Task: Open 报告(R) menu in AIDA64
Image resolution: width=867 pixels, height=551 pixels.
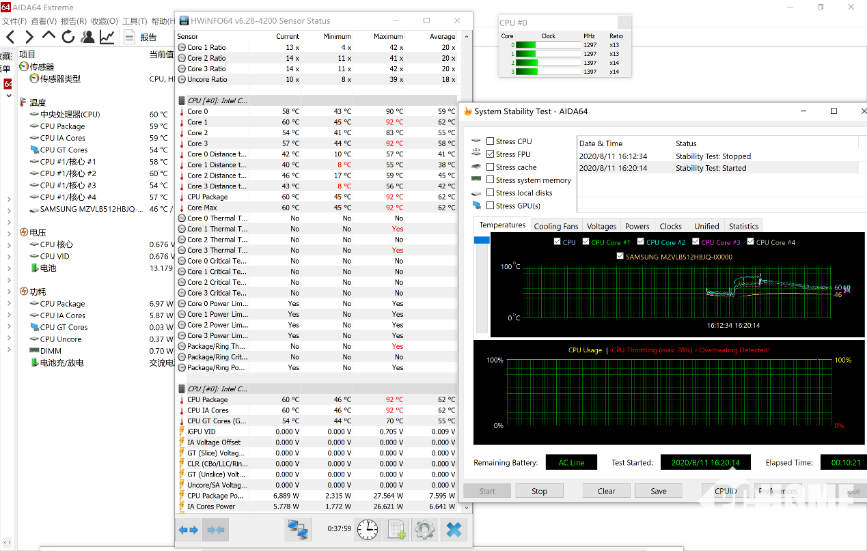Action: tap(74, 21)
